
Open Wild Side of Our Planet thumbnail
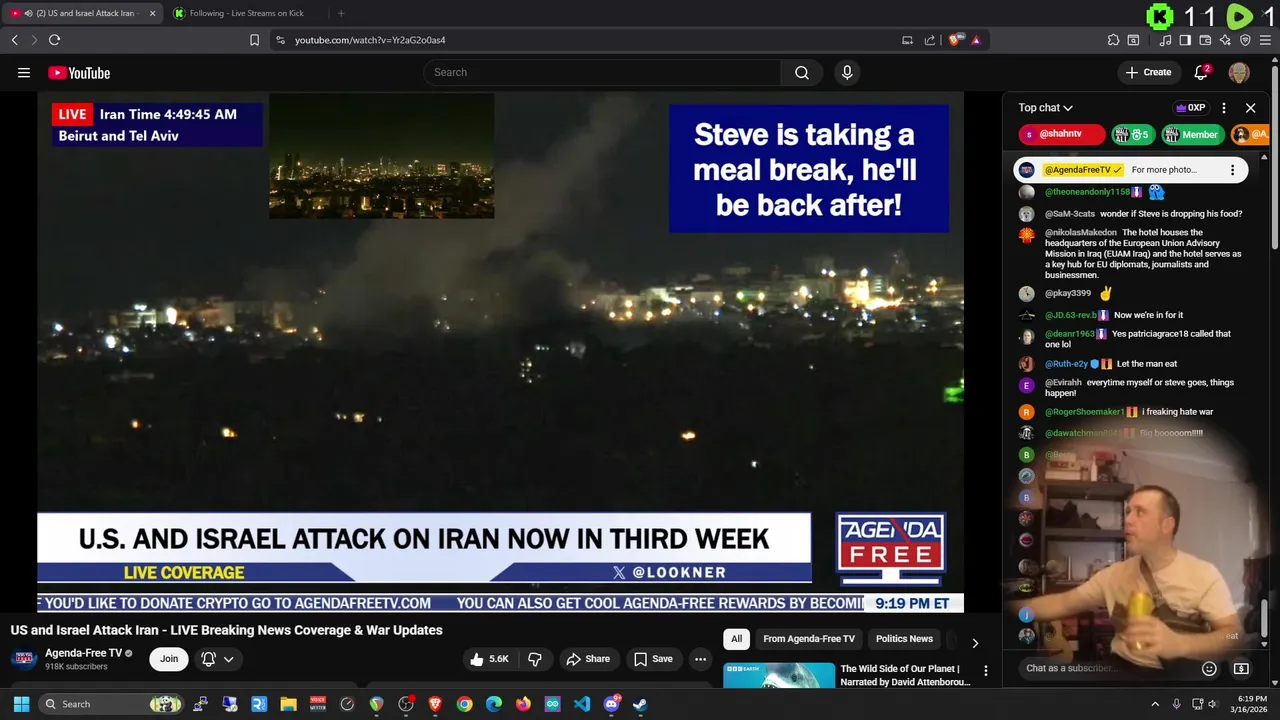click(x=779, y=675)
